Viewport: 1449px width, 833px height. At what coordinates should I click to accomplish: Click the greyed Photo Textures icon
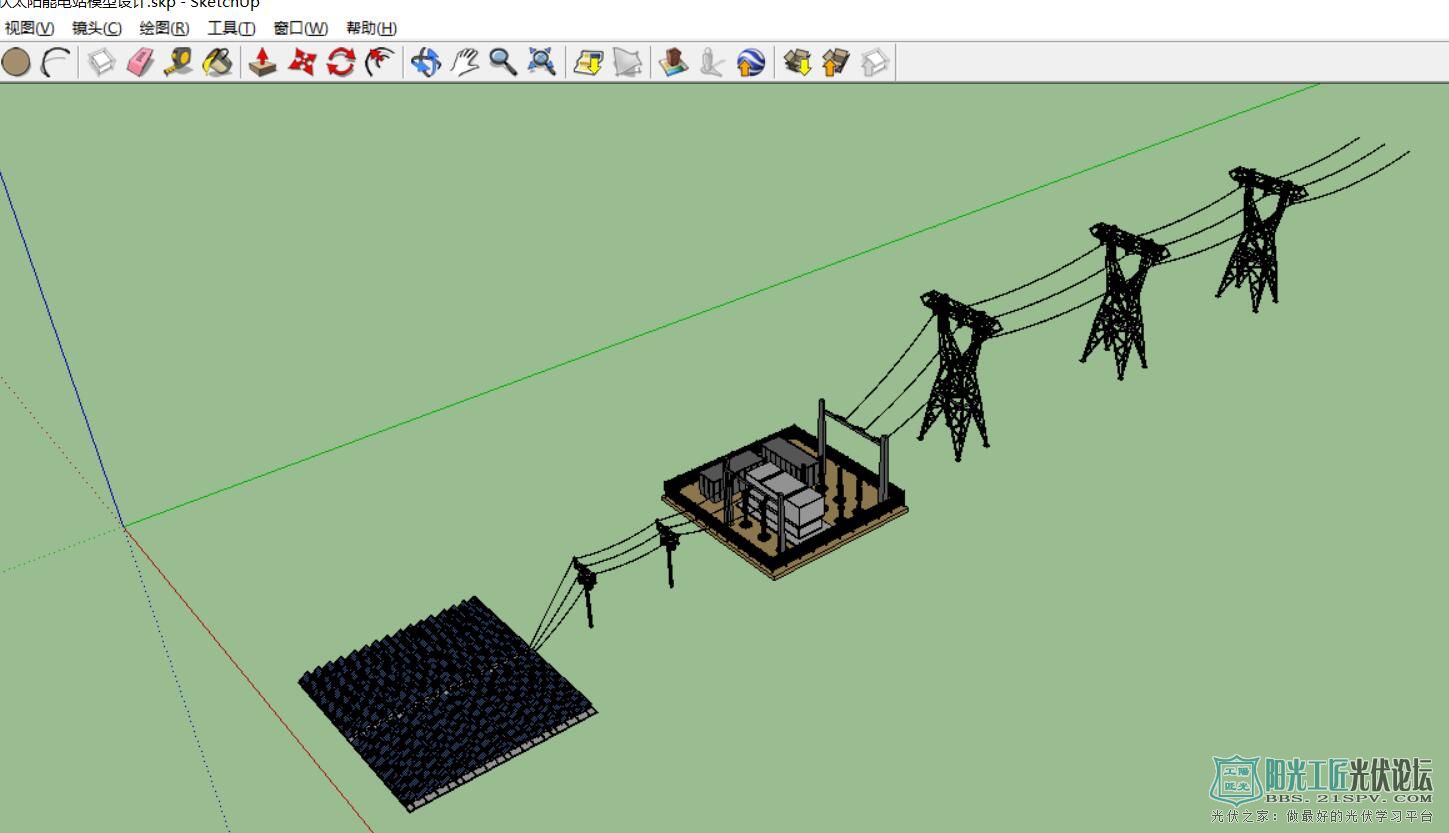[x=711, y=62]
